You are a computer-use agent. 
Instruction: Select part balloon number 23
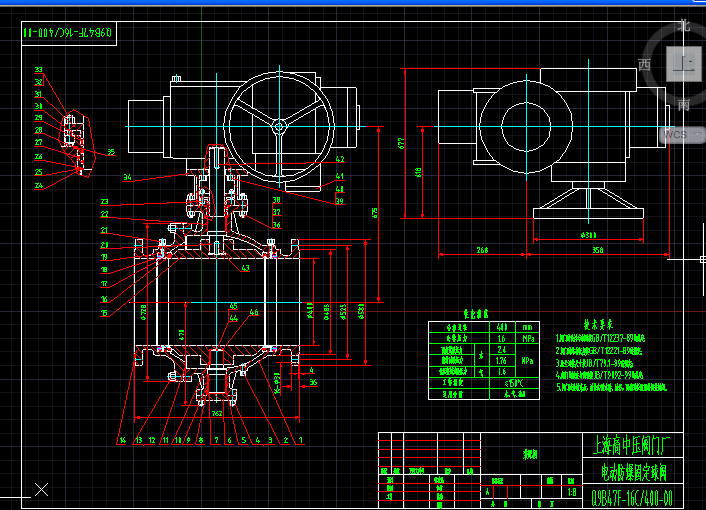[104, 202]
